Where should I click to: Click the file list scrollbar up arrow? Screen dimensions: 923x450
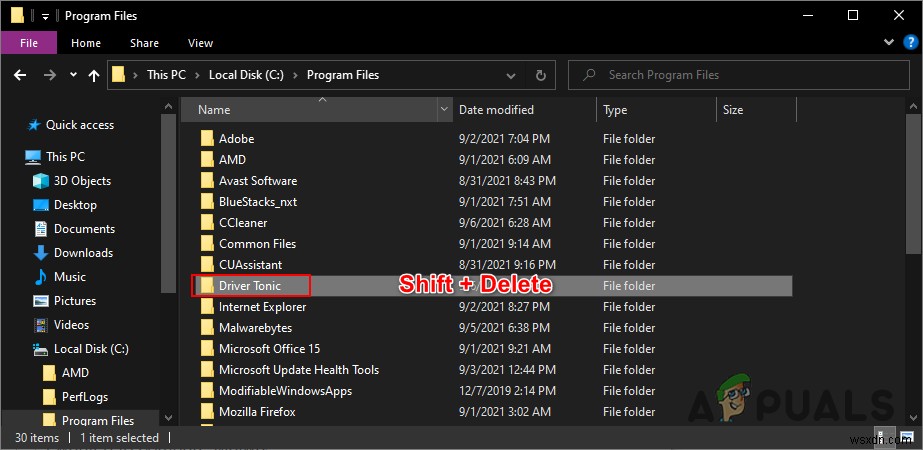[913, 106]
